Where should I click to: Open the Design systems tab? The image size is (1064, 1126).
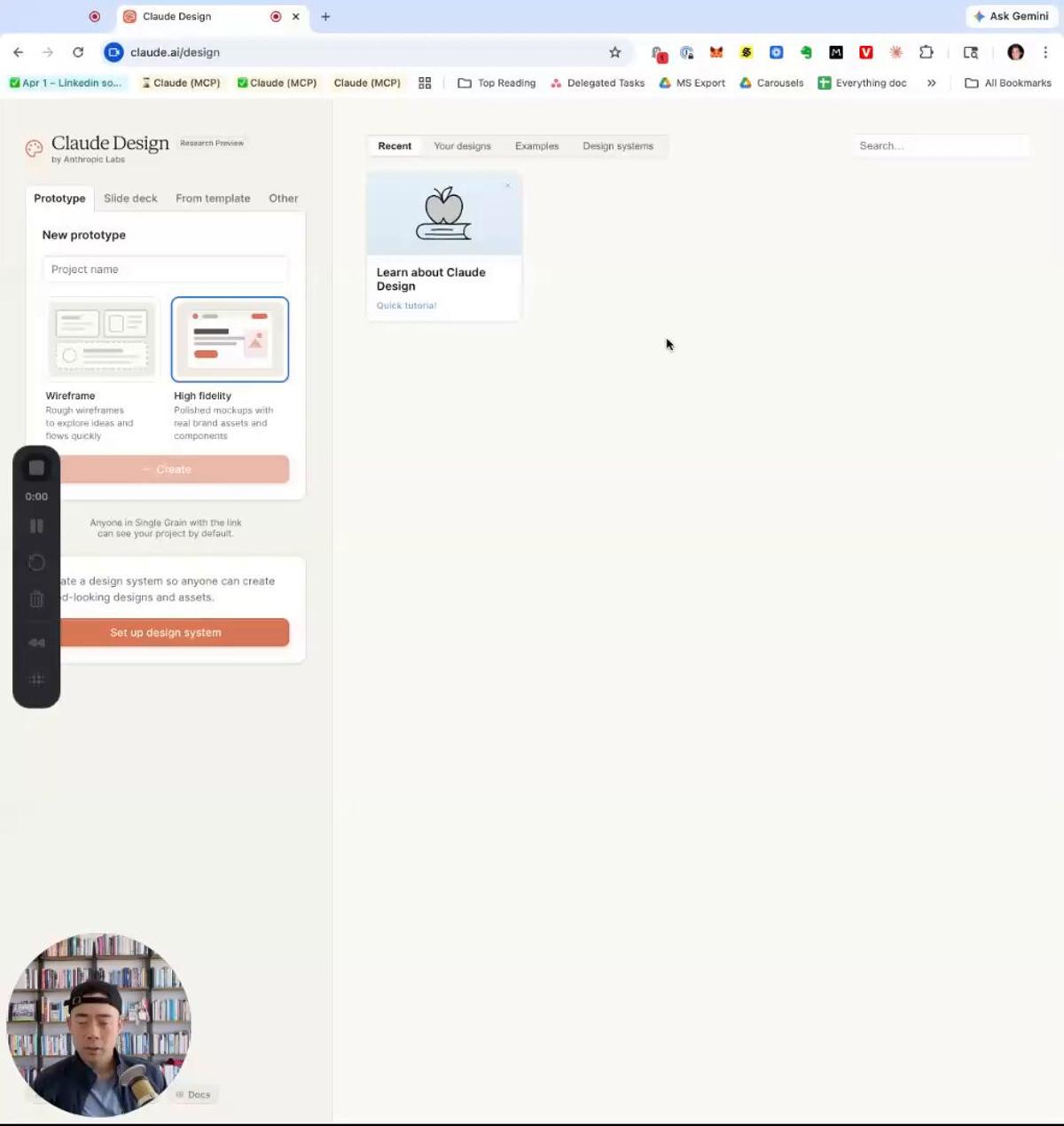617,146
